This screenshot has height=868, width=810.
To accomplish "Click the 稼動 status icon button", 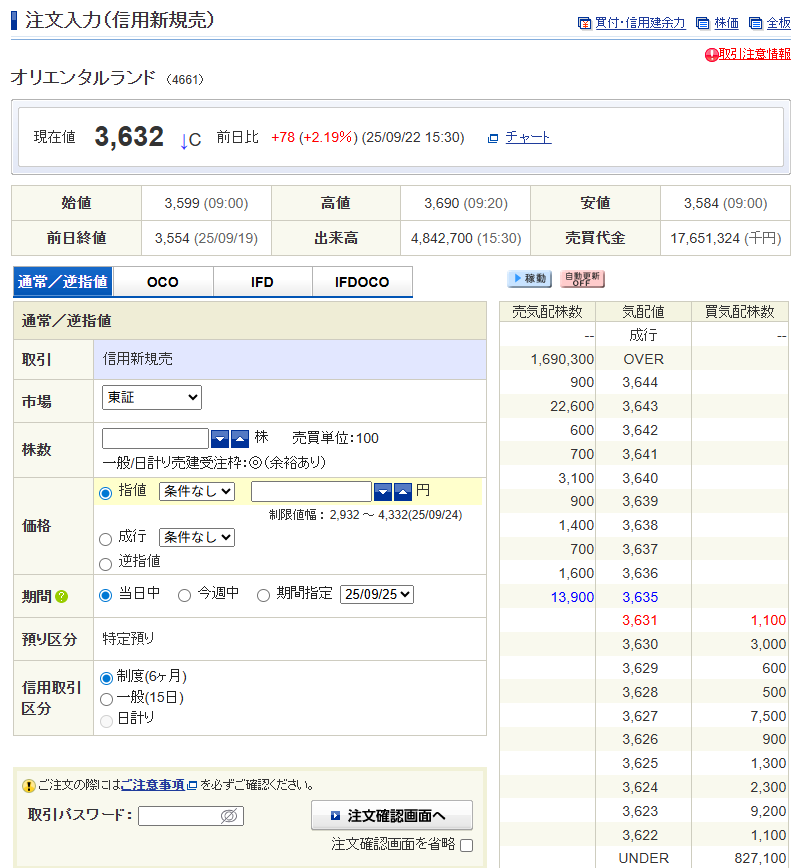I will point(529,279).
